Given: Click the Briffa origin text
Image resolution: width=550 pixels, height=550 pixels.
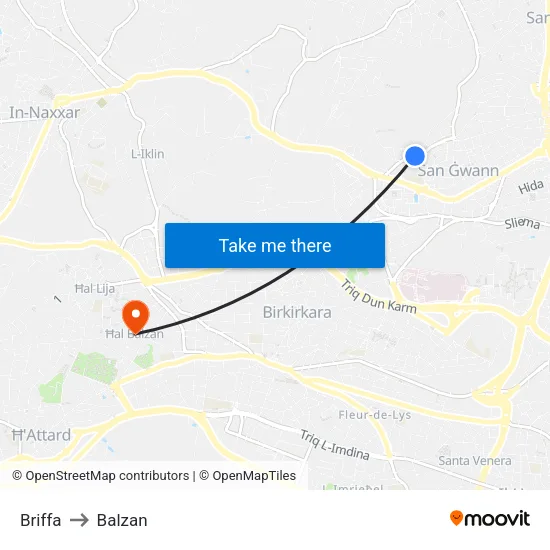Looking at the screenshot, I should point(41,520).
